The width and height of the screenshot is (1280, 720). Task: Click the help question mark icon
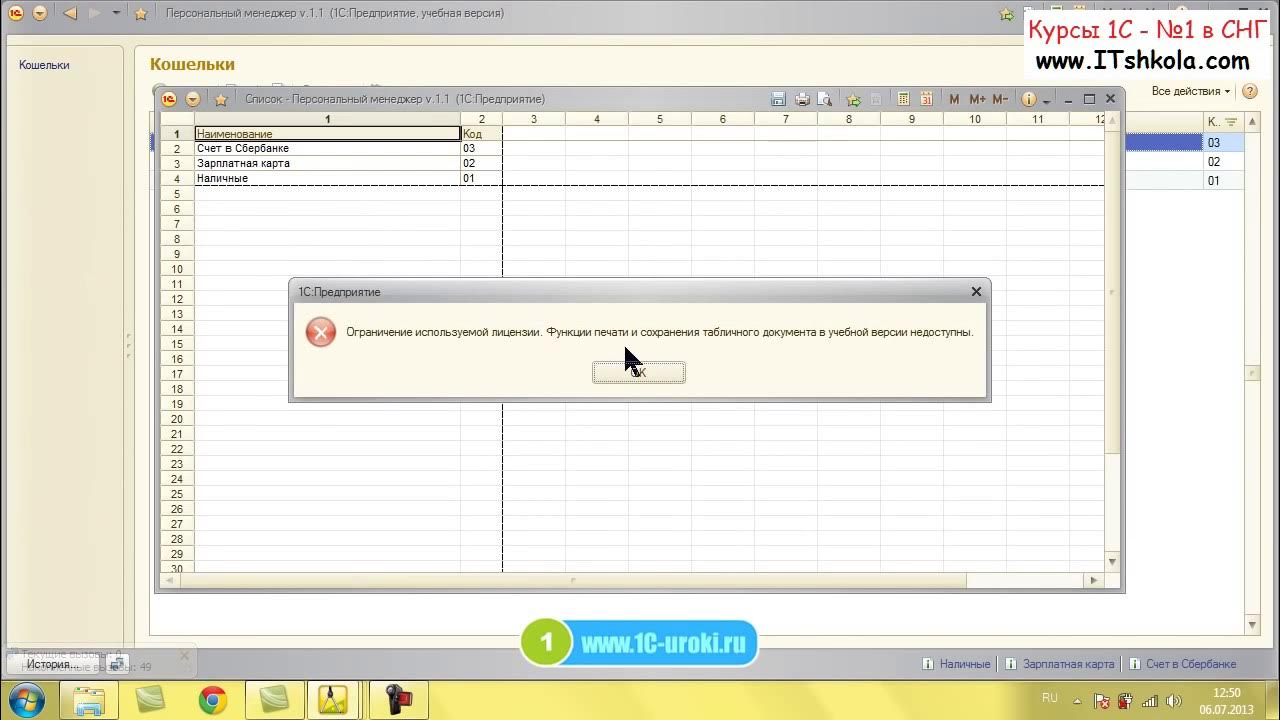coord(1249,91)
